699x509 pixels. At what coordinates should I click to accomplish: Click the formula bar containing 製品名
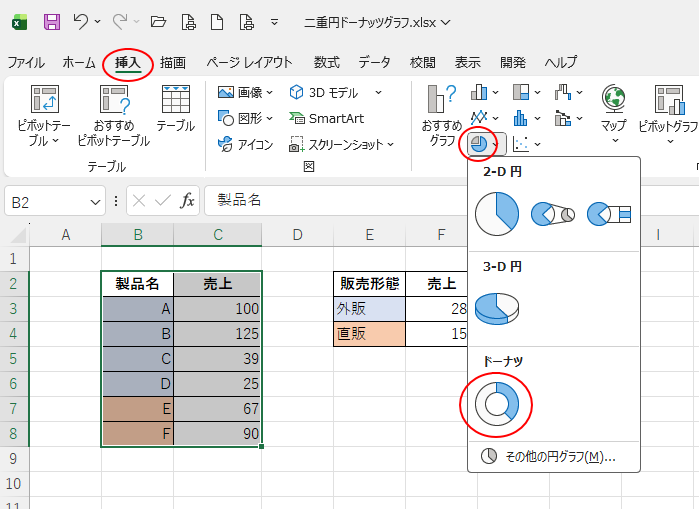337,201
